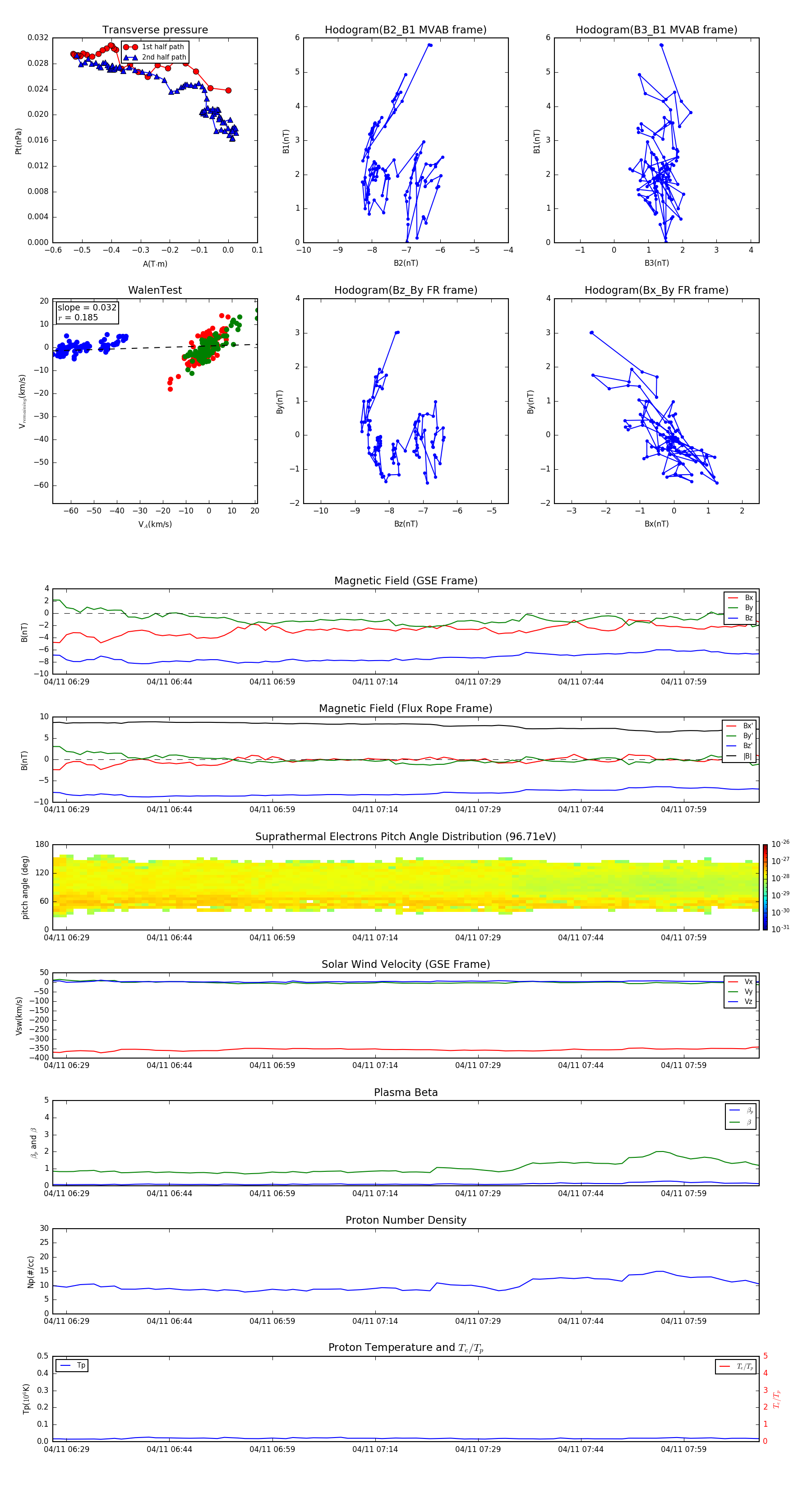
Task: Click the "Vz" legend entry
Action: [x=741, y=1002]
